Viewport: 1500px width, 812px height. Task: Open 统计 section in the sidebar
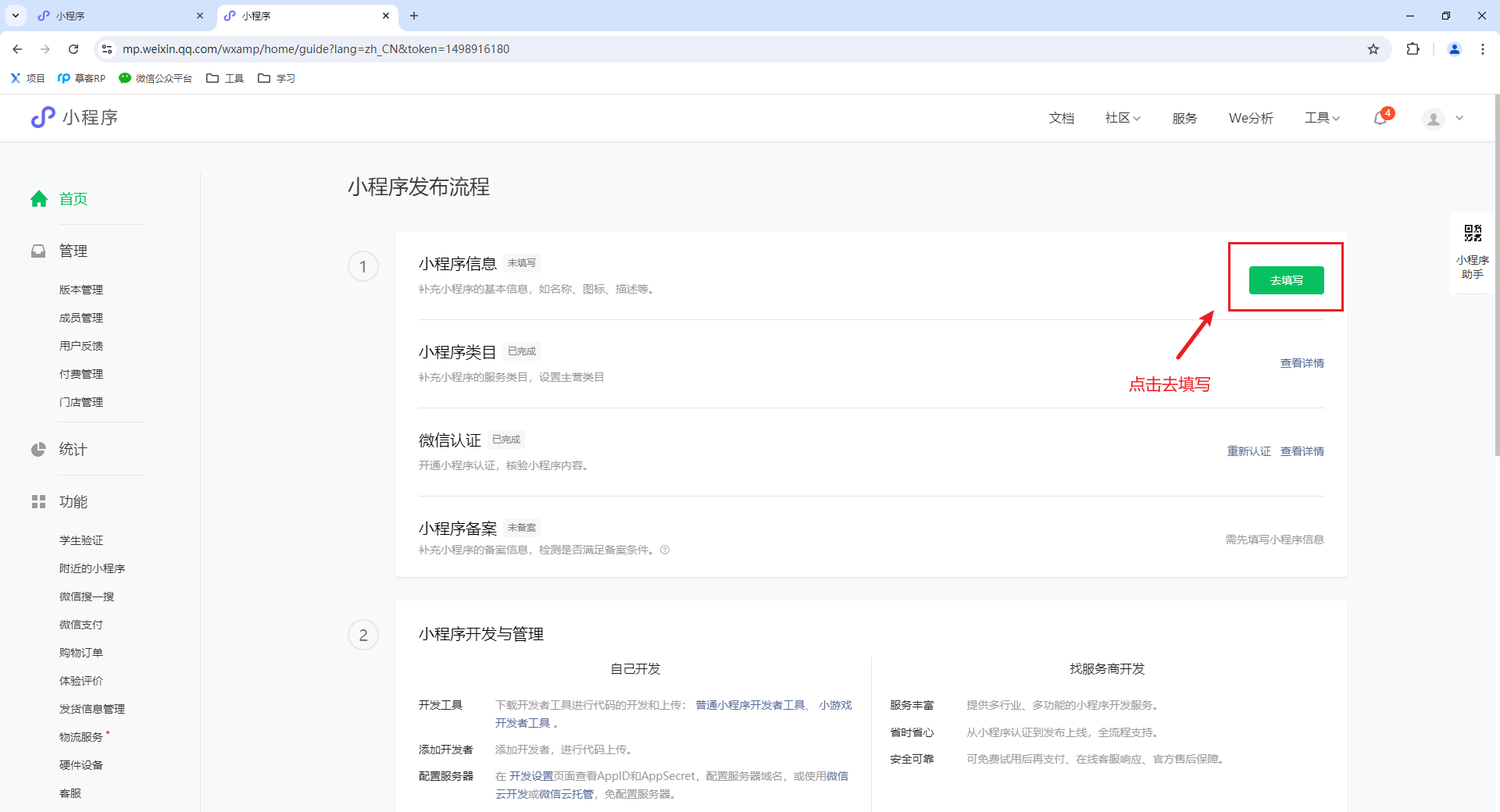coord(73,450)
